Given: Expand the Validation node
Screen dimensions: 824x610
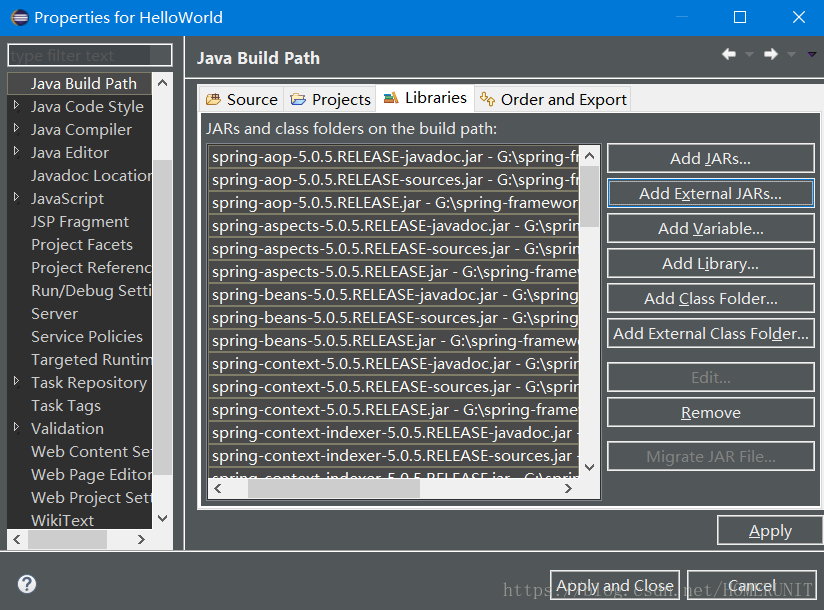Looking at the screenshot, I should click(17, 427).
